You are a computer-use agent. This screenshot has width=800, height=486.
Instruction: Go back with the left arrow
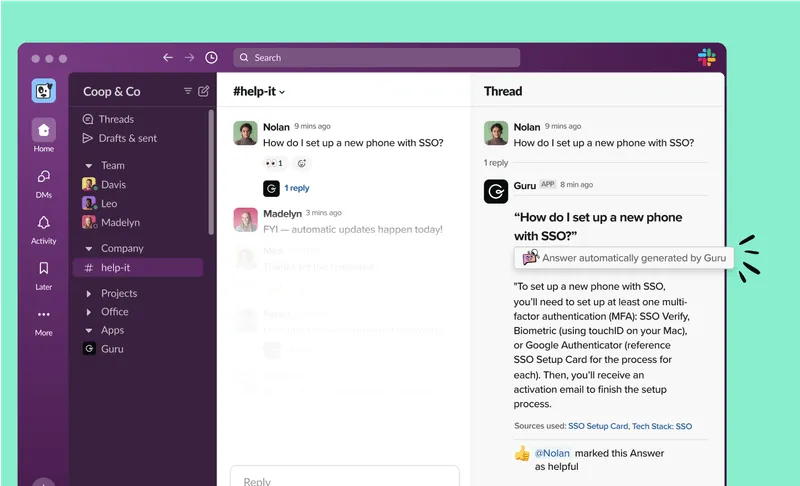click(168, 58)
